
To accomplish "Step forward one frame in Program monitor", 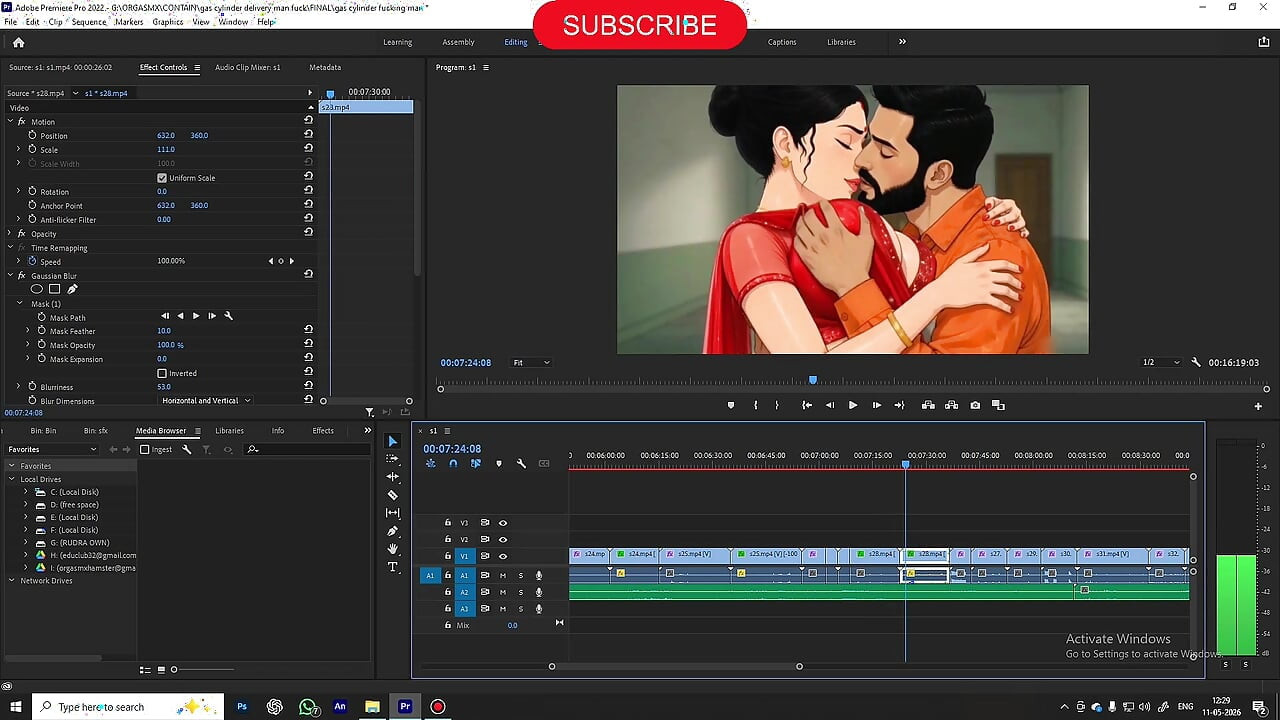I will point(876,405).
